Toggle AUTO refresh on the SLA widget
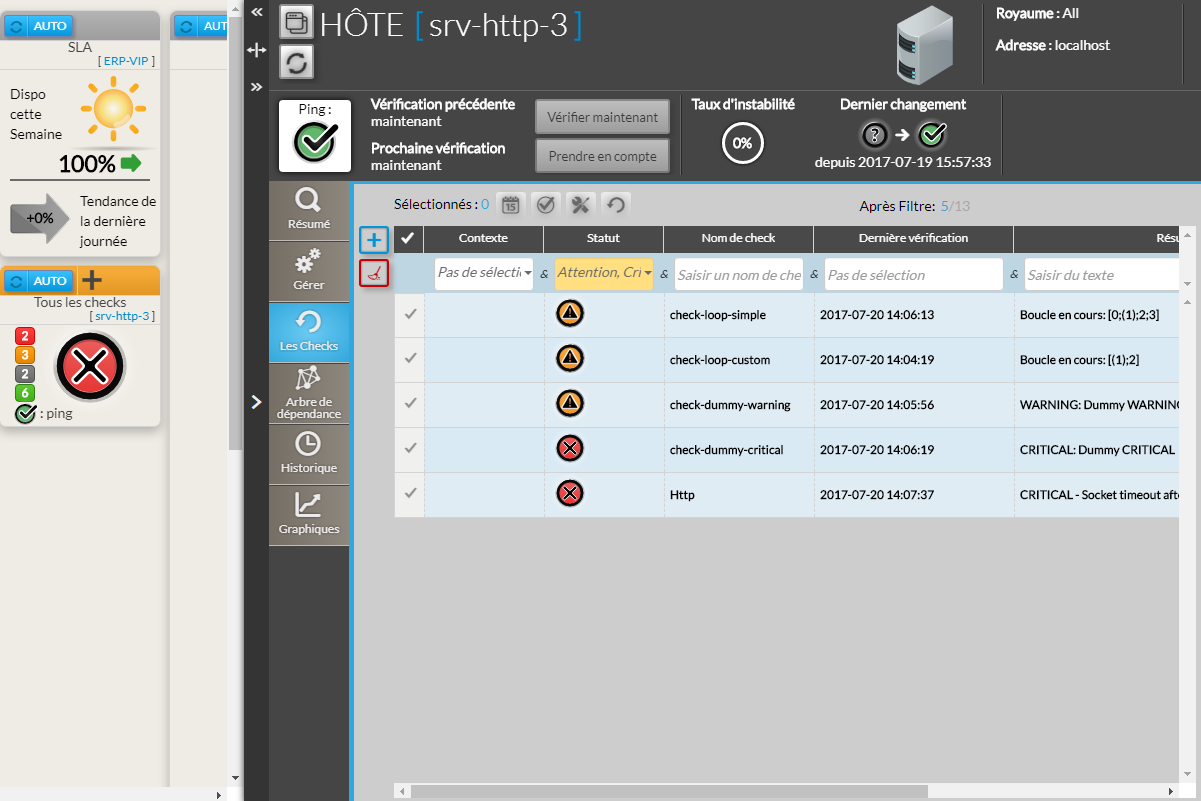 (41, 26)
